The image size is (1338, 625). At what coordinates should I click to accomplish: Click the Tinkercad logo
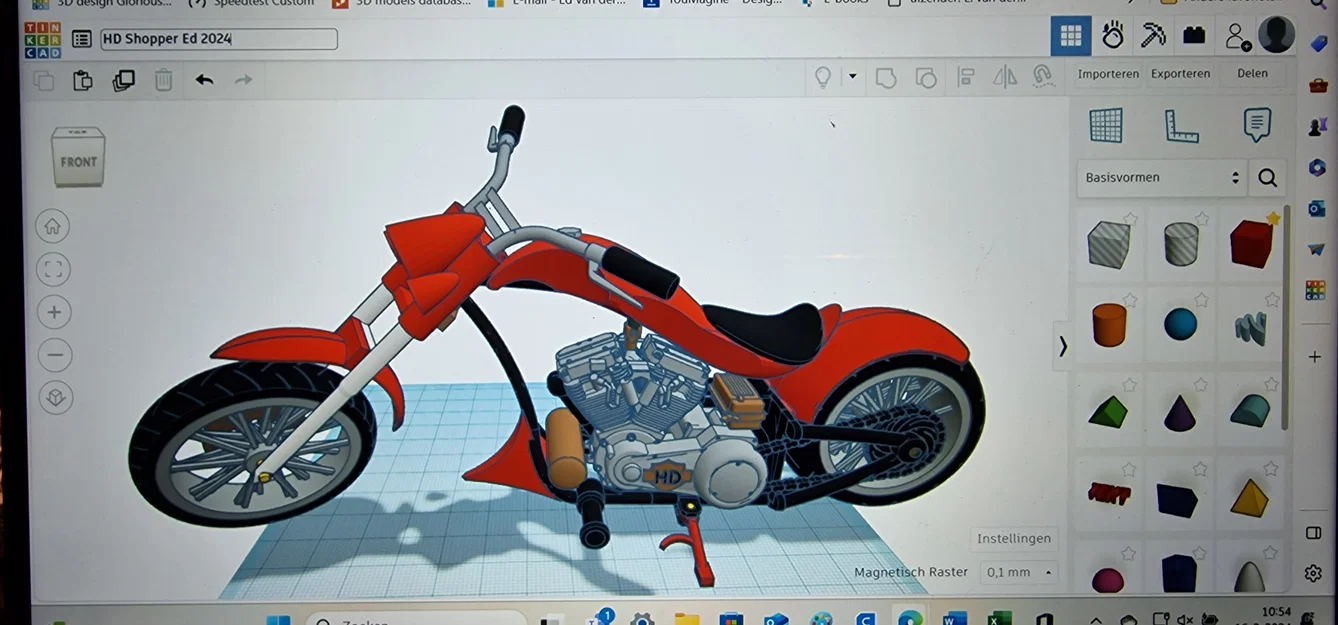[x=43, y=39]
